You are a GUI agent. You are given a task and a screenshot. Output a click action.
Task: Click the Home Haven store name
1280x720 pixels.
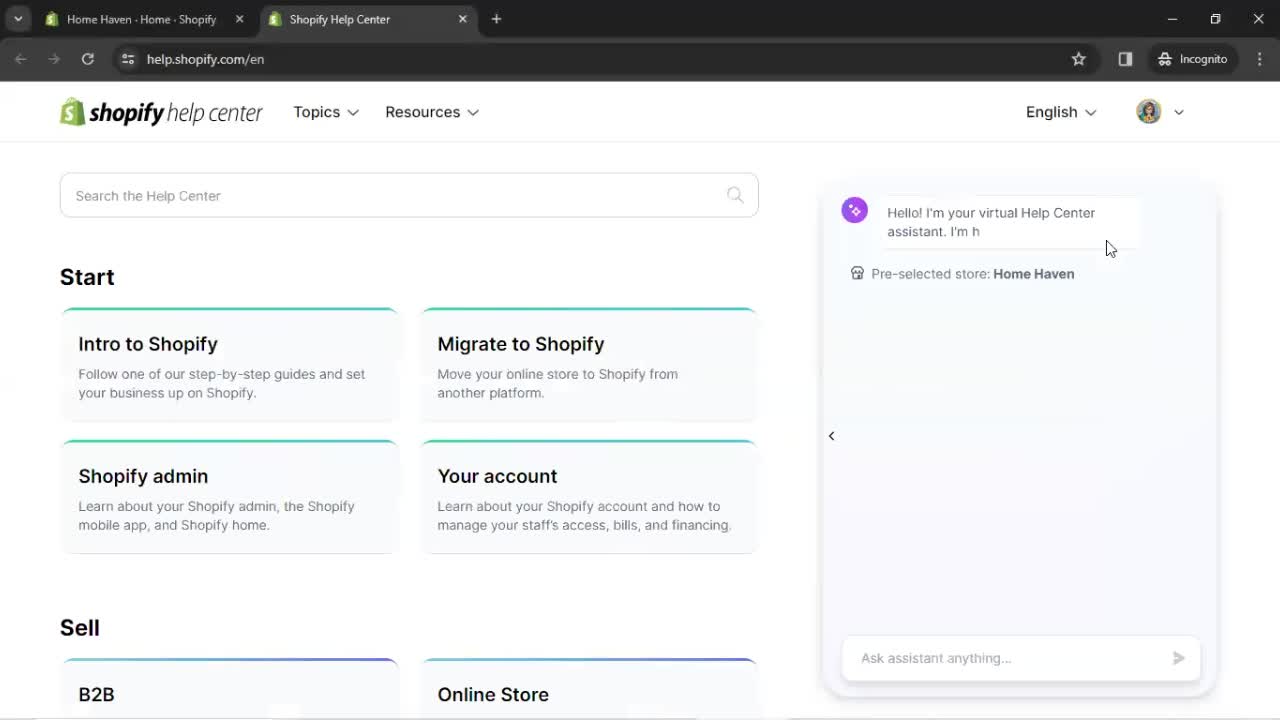coord(1034,274)
